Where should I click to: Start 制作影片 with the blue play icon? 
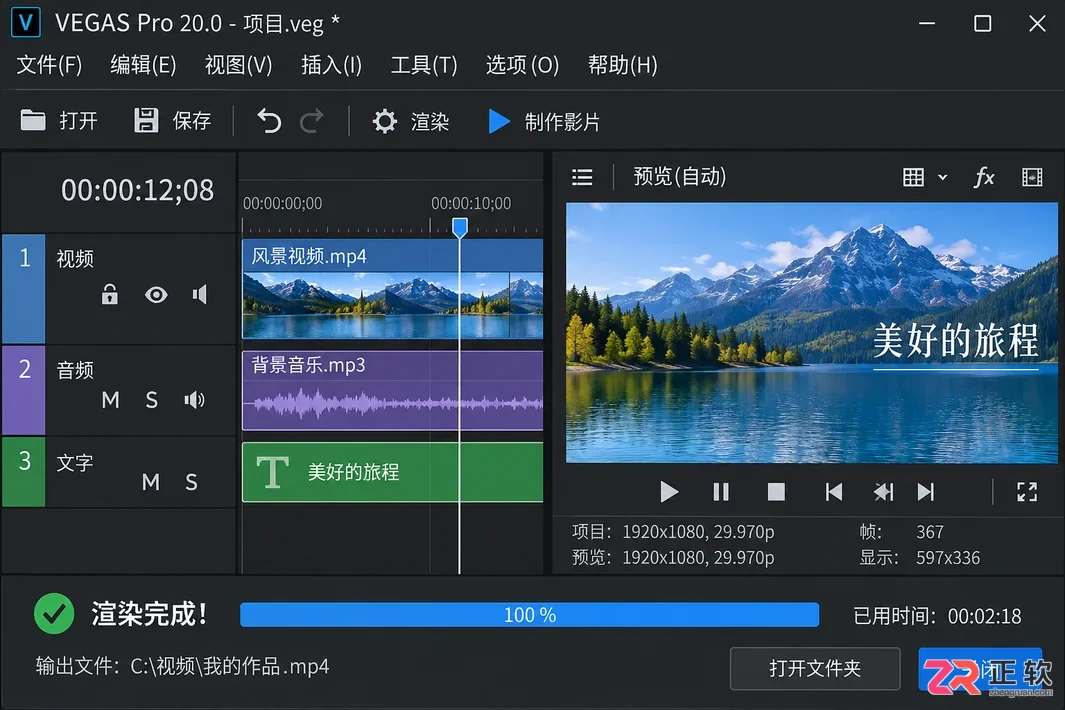pyautogui.click(x=499, y=122)
